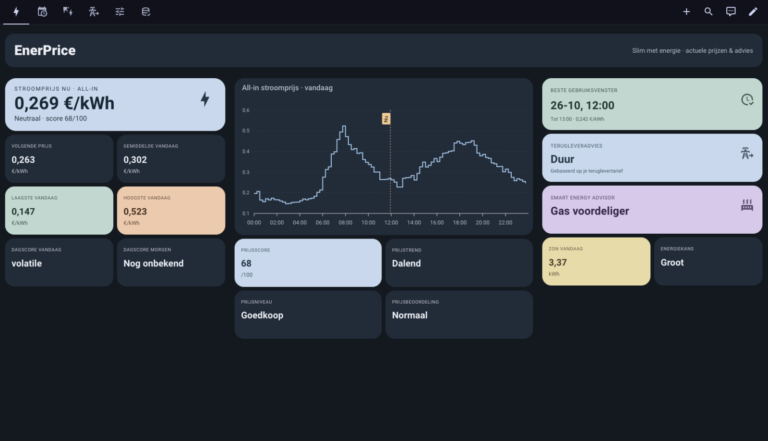Open the database check tab
Viewport: 768px width, 441px height.
click(145, 11)
